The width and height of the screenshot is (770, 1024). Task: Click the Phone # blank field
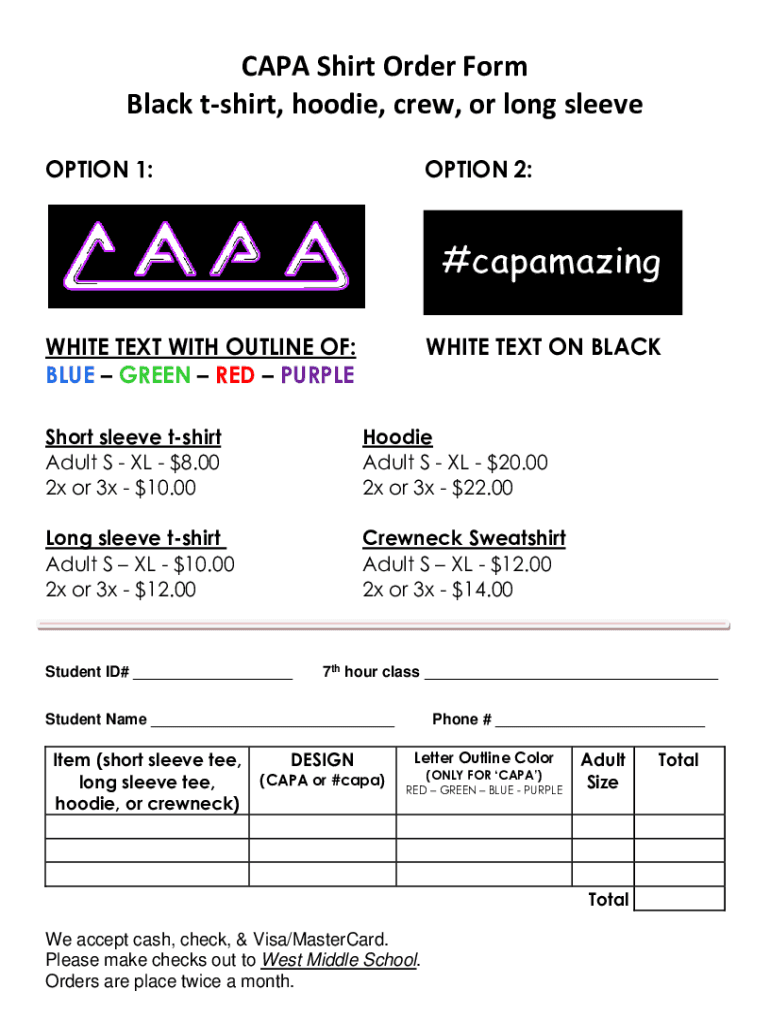[x=600, y=720]
